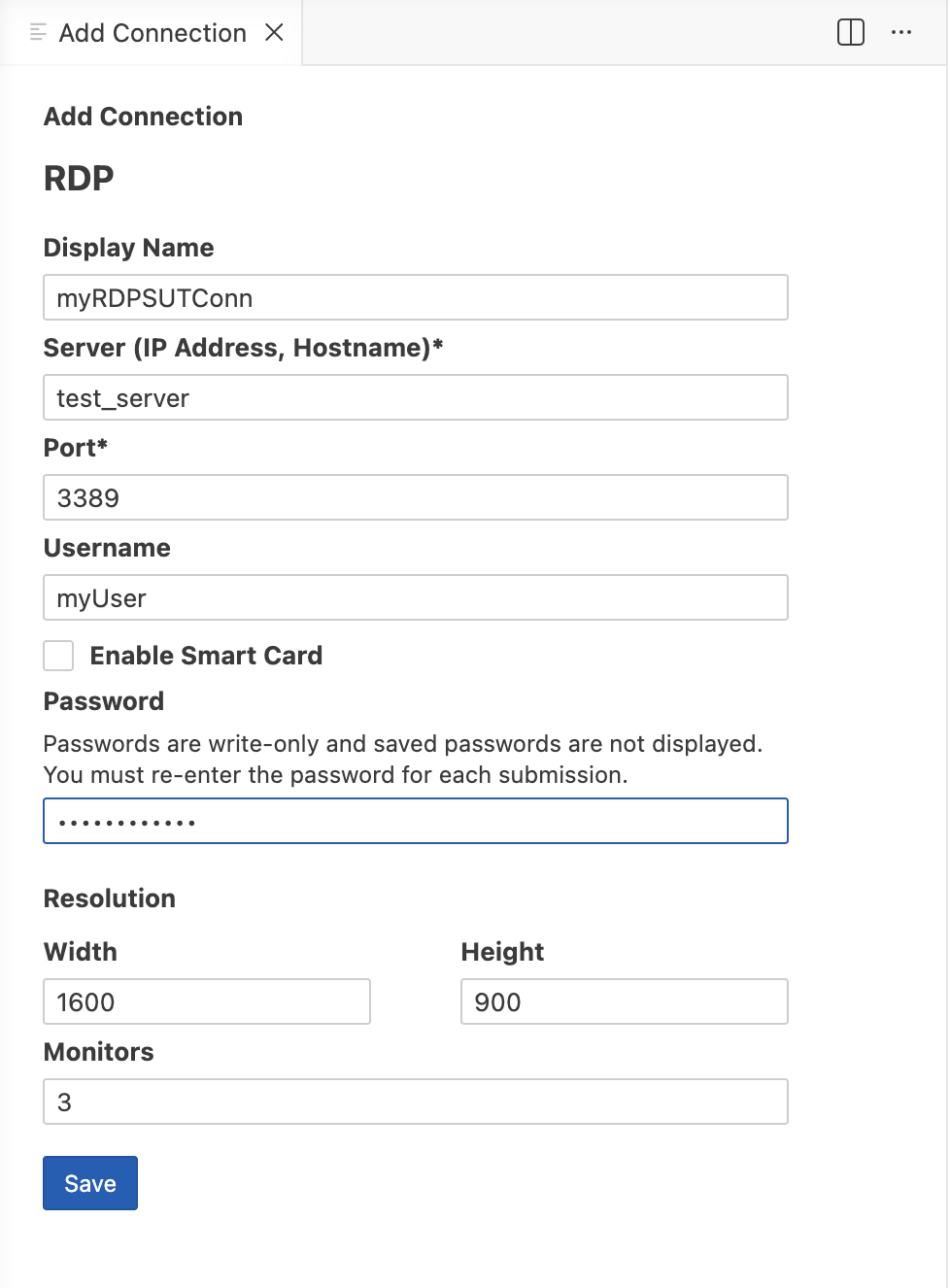Open the more actions ellipsis menu

(902, 32)
